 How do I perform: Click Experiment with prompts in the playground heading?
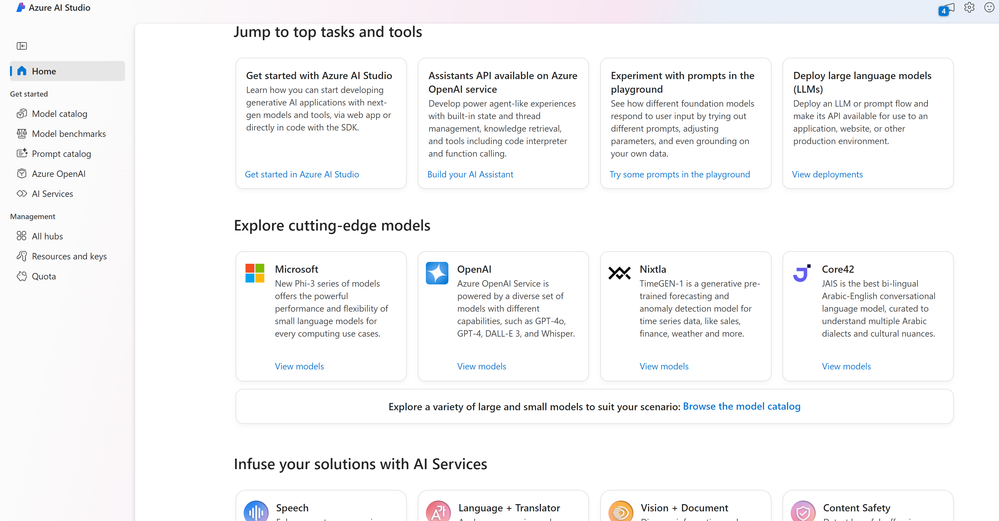click(x=682, y=82)
